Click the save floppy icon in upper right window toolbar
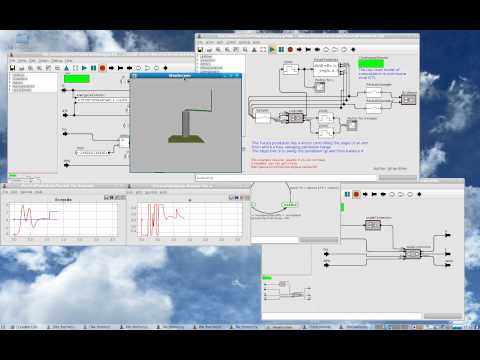The width and height of the screenshot is (480, 360). coord(200,50)
